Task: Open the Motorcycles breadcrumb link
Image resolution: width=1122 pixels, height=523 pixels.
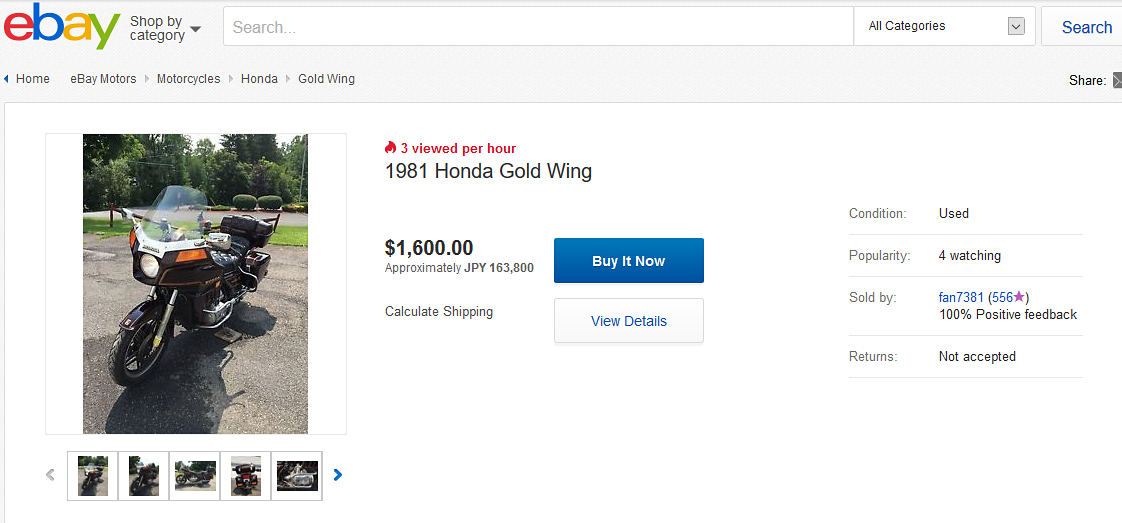Action: (188, 79)
